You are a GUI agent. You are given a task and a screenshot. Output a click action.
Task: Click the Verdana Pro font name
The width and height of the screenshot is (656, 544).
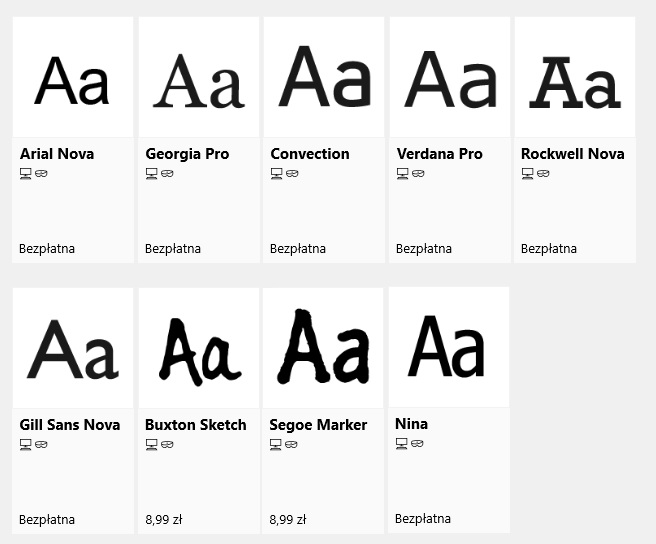point(439,154)
